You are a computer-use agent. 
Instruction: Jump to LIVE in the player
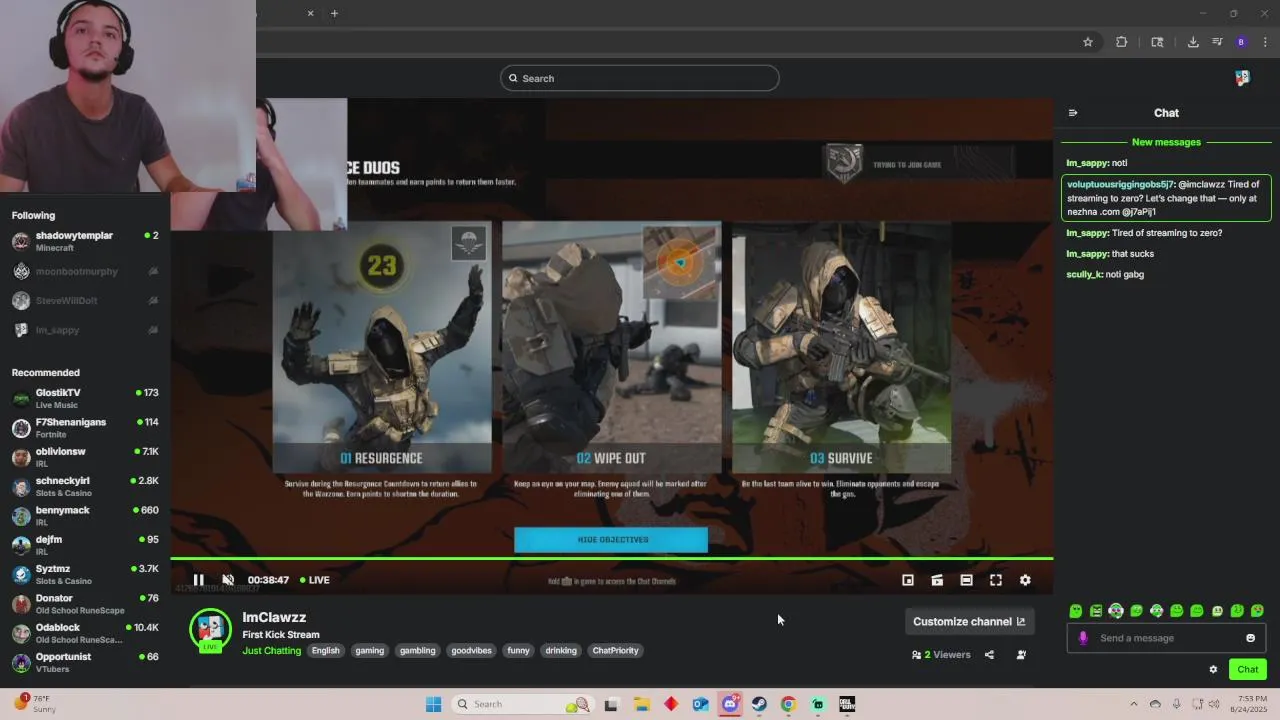coord(314,580)
